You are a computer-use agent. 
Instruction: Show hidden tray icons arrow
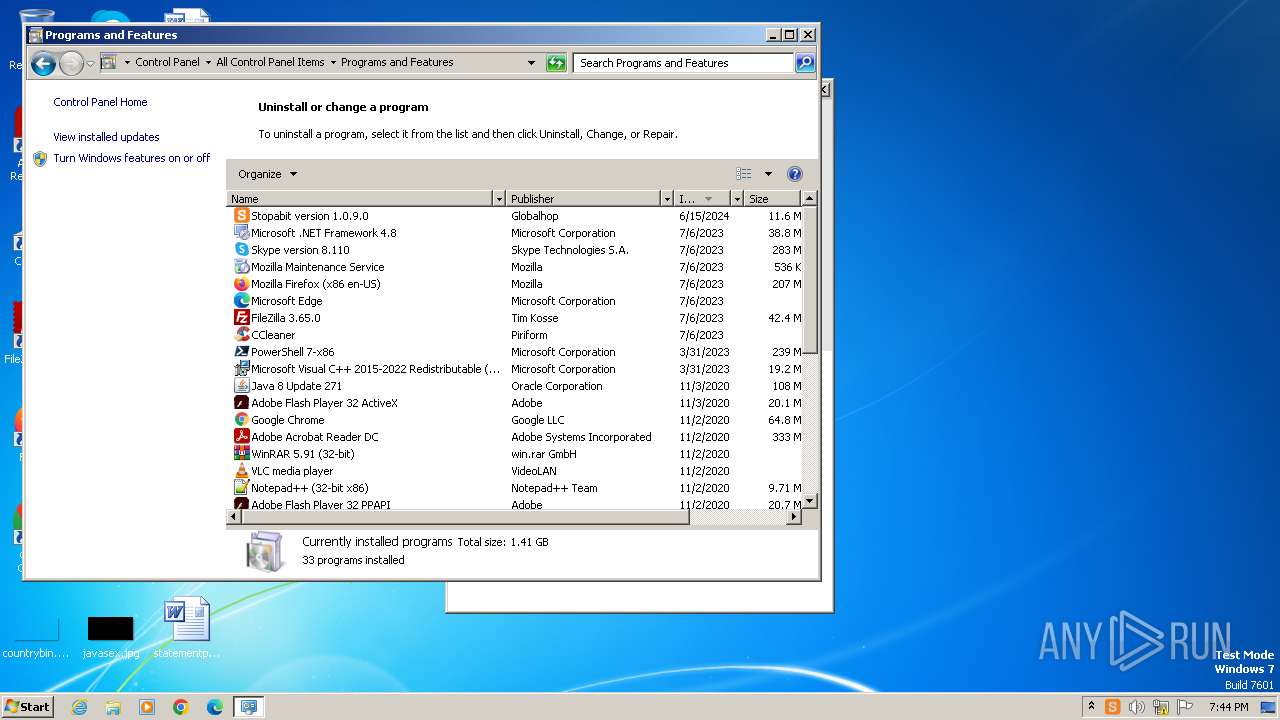coord(1091,706)
